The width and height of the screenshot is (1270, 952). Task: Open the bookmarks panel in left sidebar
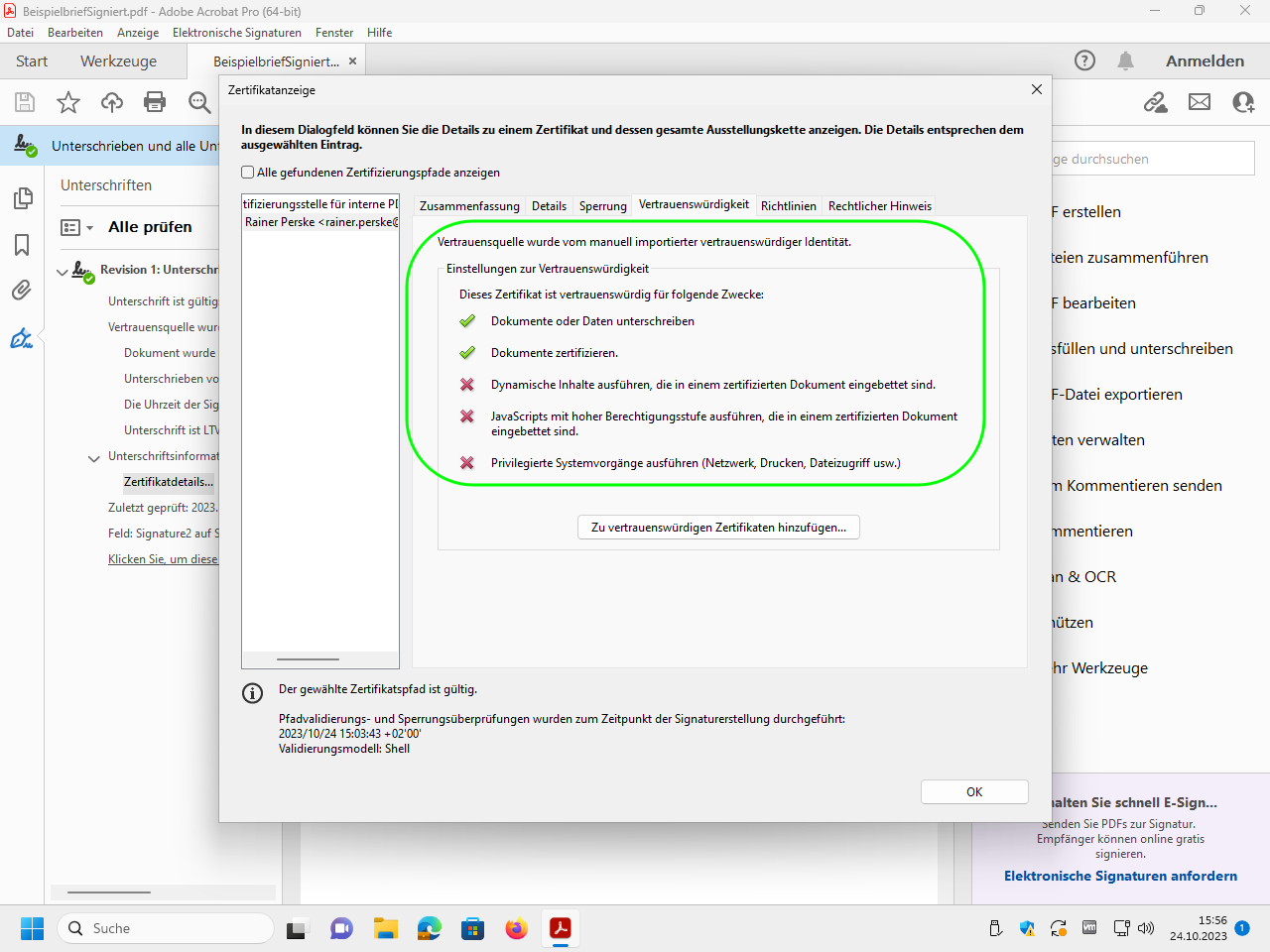[22, 245]
